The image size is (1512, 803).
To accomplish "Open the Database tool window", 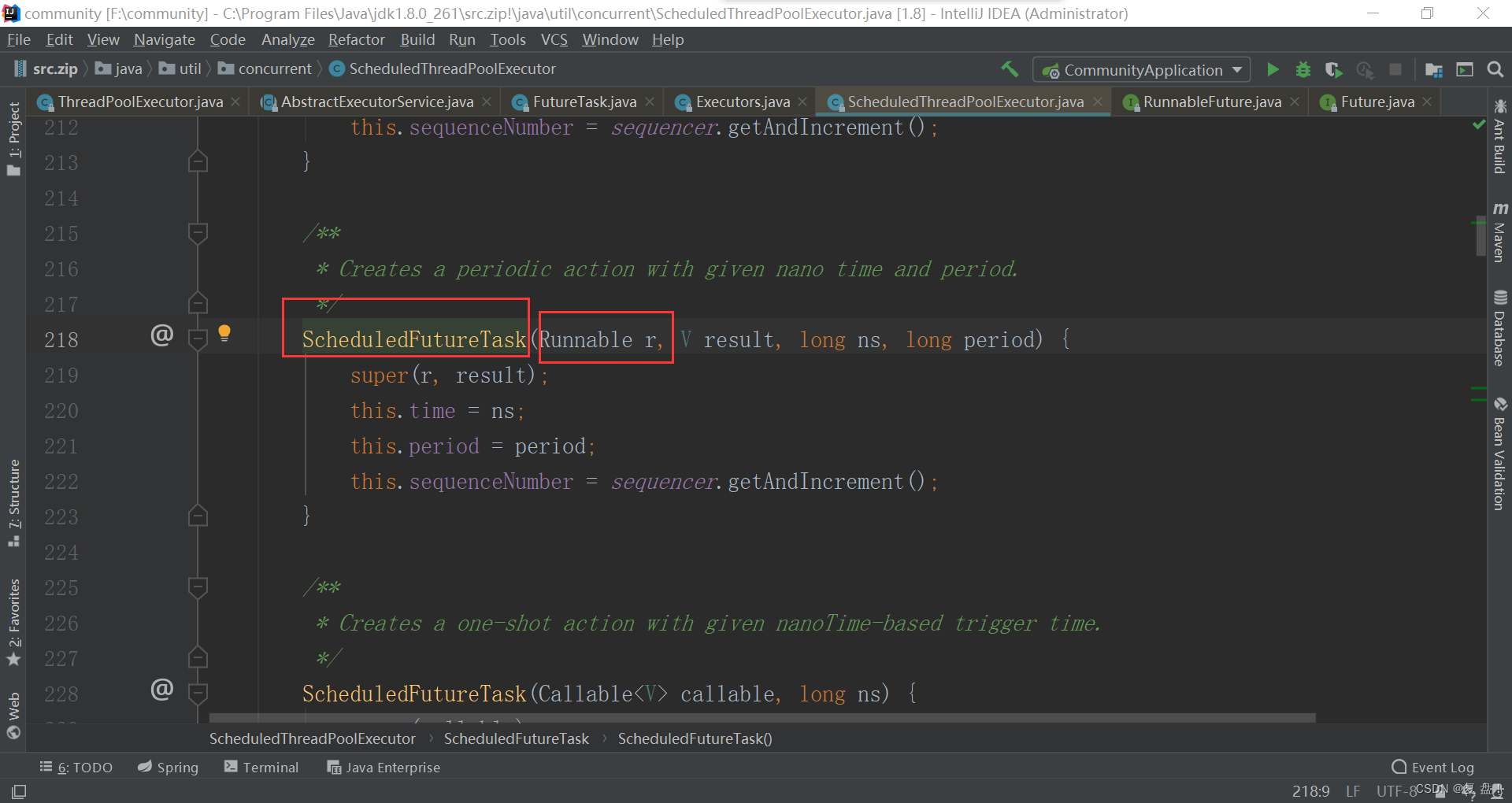I will [1499, 328].
